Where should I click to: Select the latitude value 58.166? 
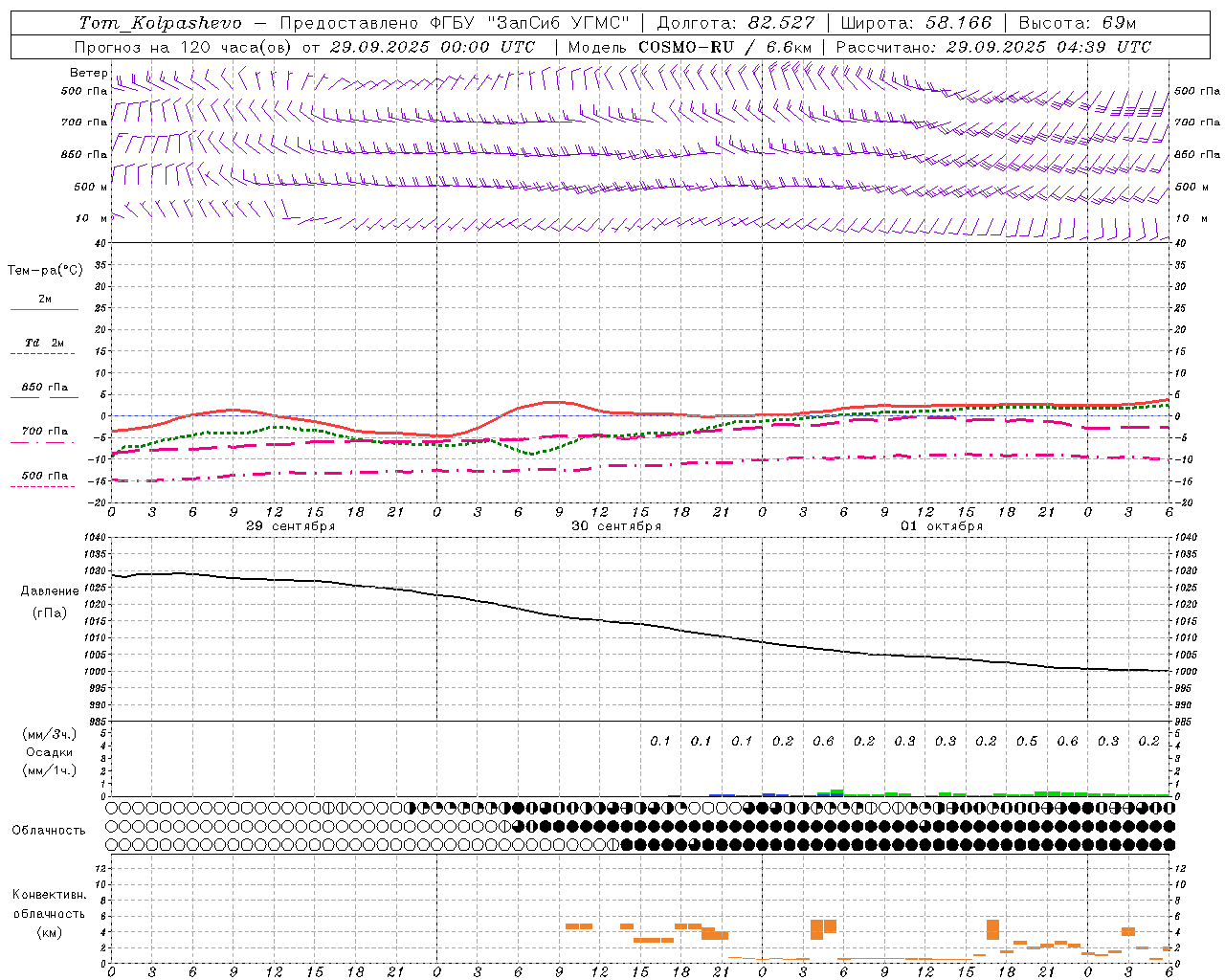click(x=960, y=22)
